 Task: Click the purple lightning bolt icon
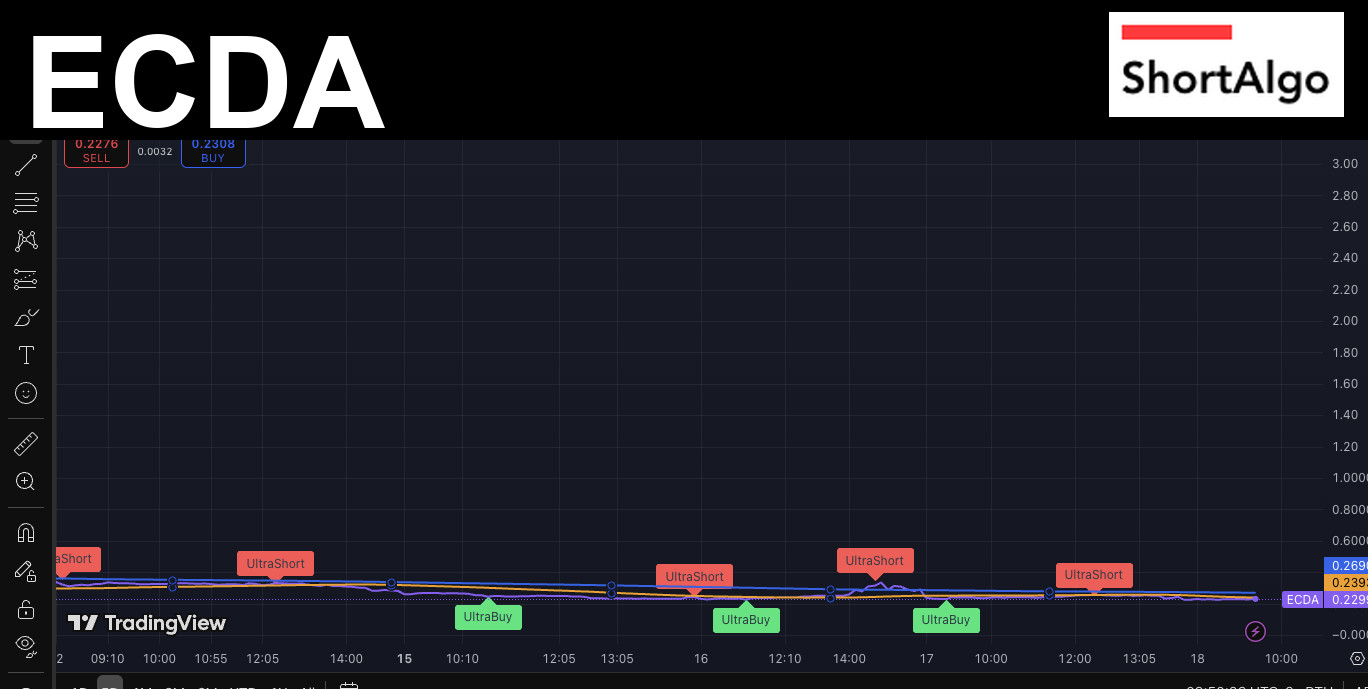(x=1256, y=631)
